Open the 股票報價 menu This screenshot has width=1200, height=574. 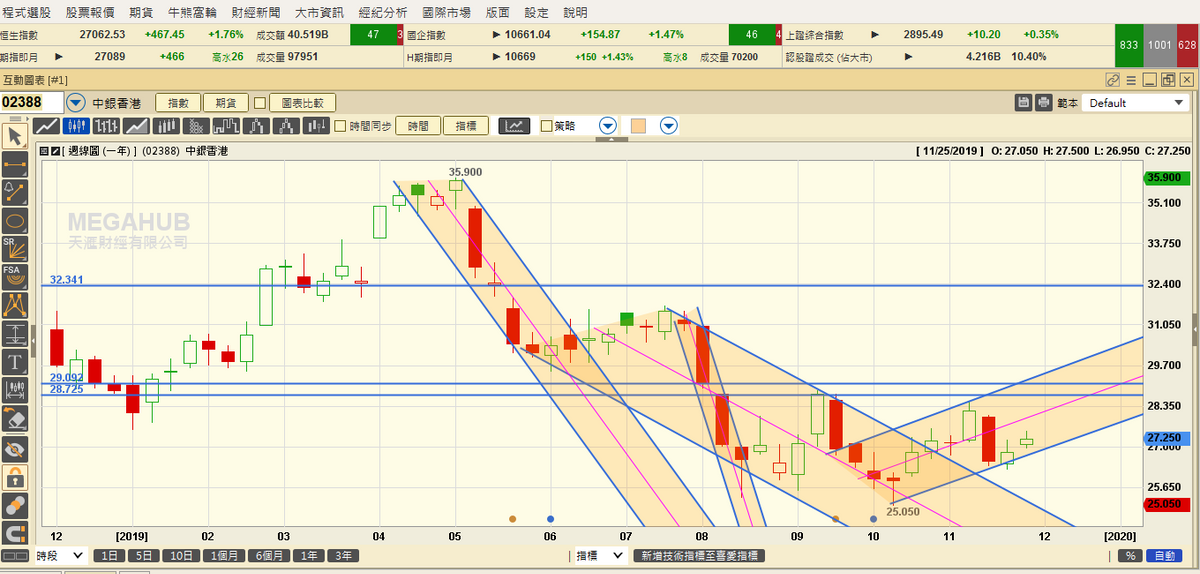point(91,12)
